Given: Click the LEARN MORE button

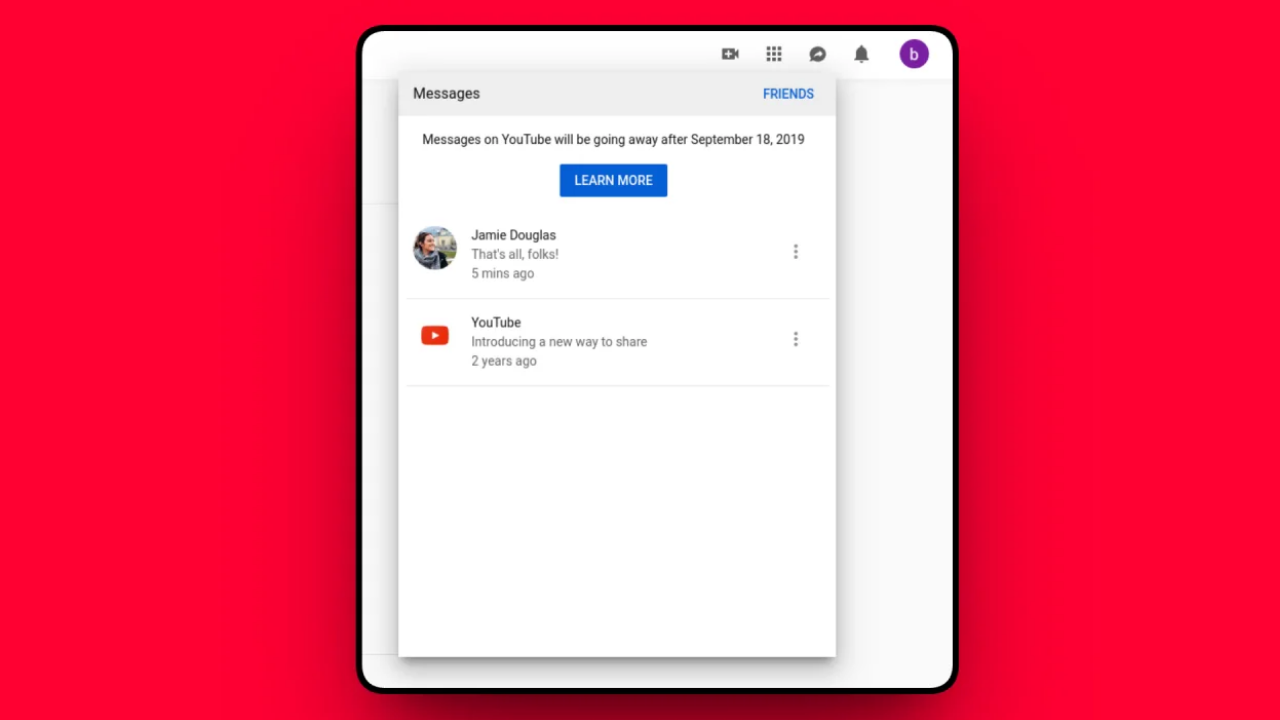Looking at the screenshot, I should (613, 180).
